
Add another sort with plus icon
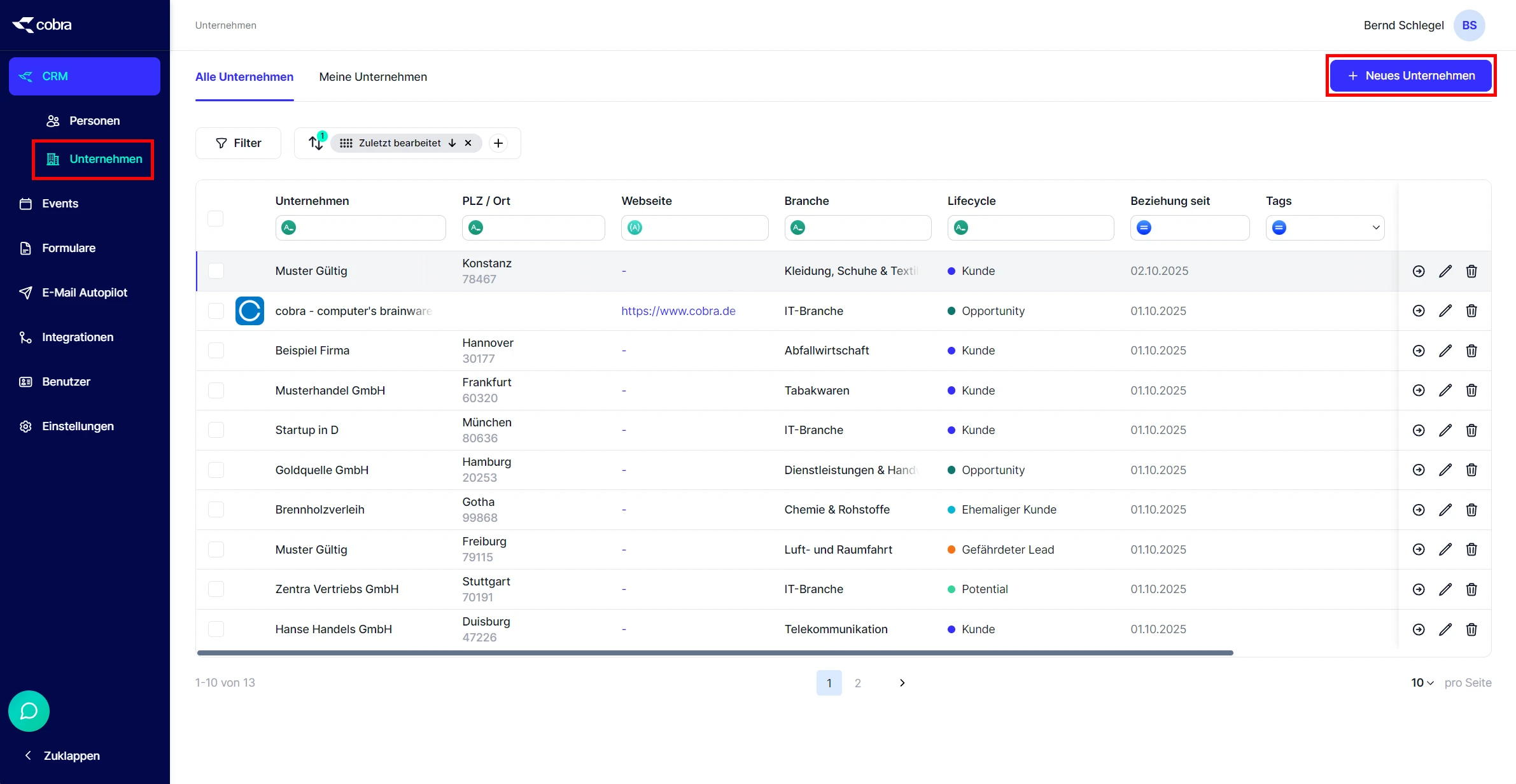pos(498,143)
